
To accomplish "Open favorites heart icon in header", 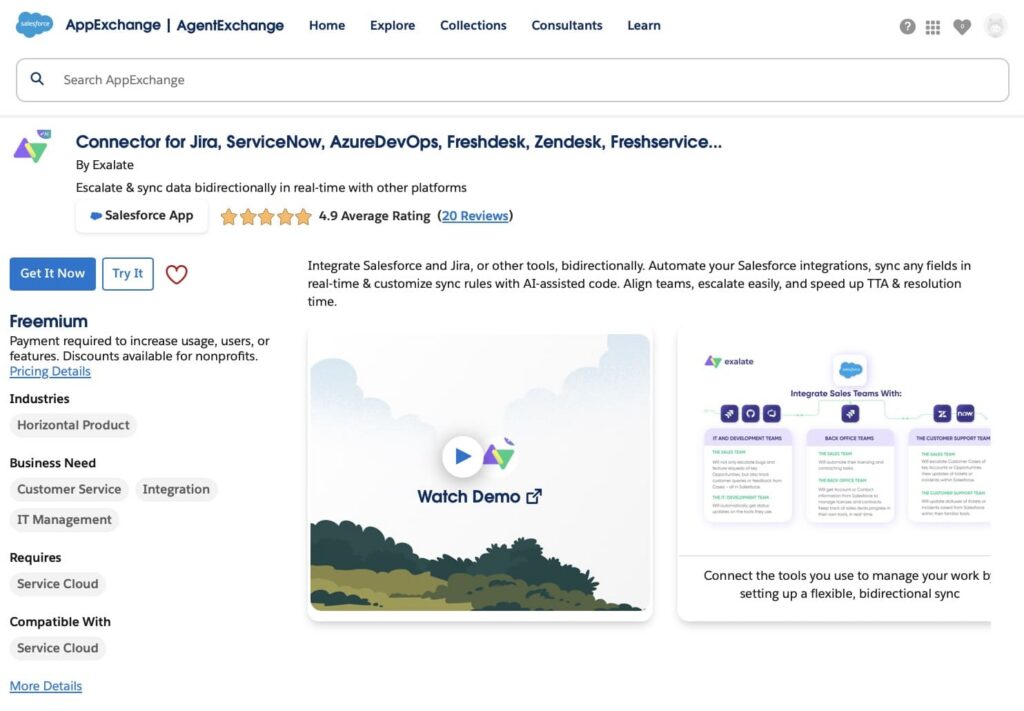I will tap(962, 27).
